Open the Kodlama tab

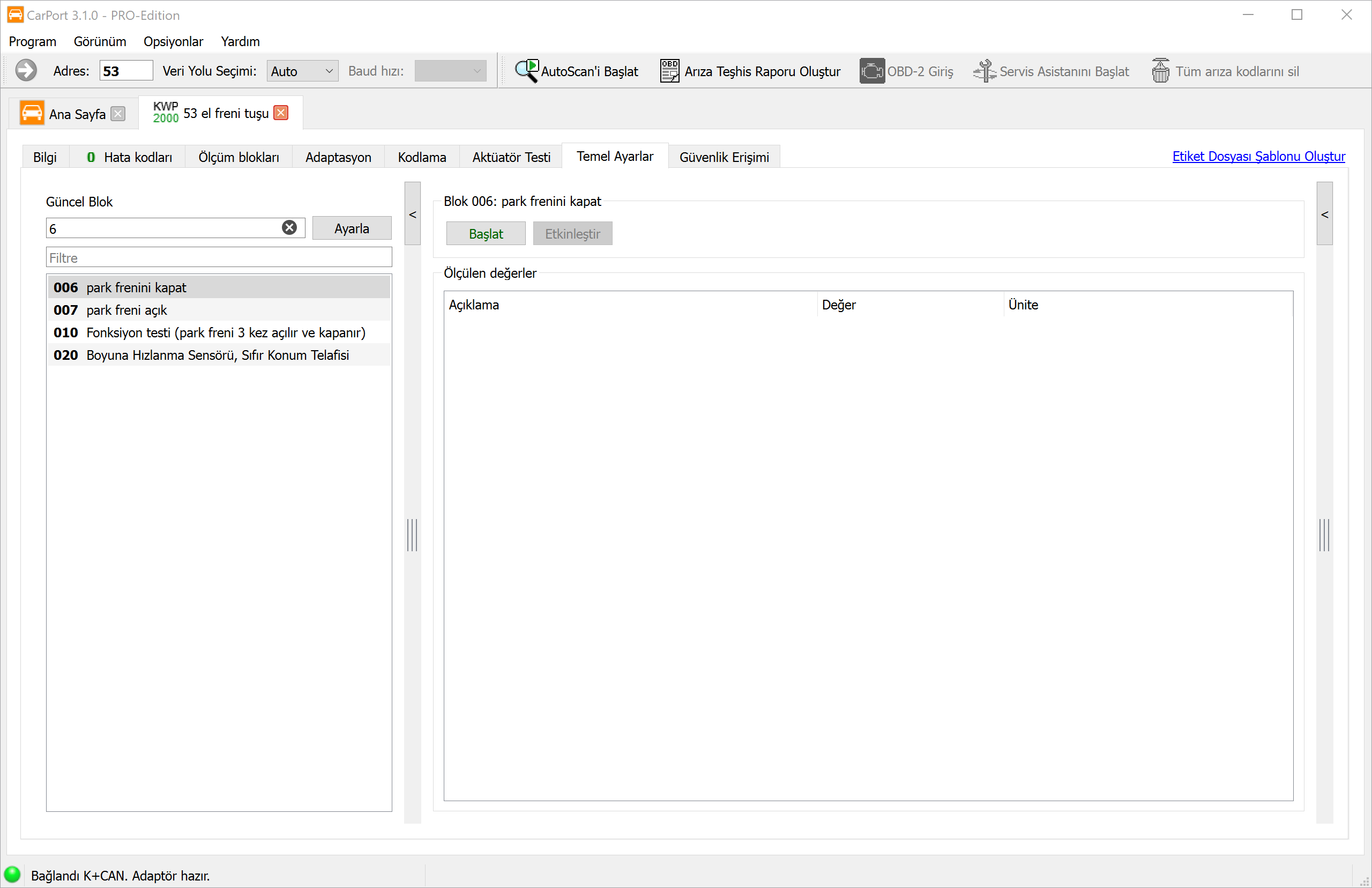[422, 157]
